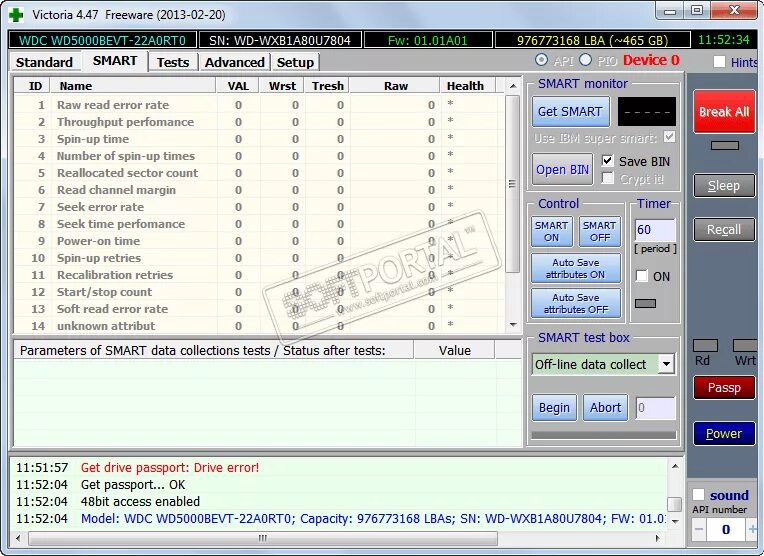Screen dimensions: 764x556
Task: Enable the Hints checkbox
Action: [719, 62]
